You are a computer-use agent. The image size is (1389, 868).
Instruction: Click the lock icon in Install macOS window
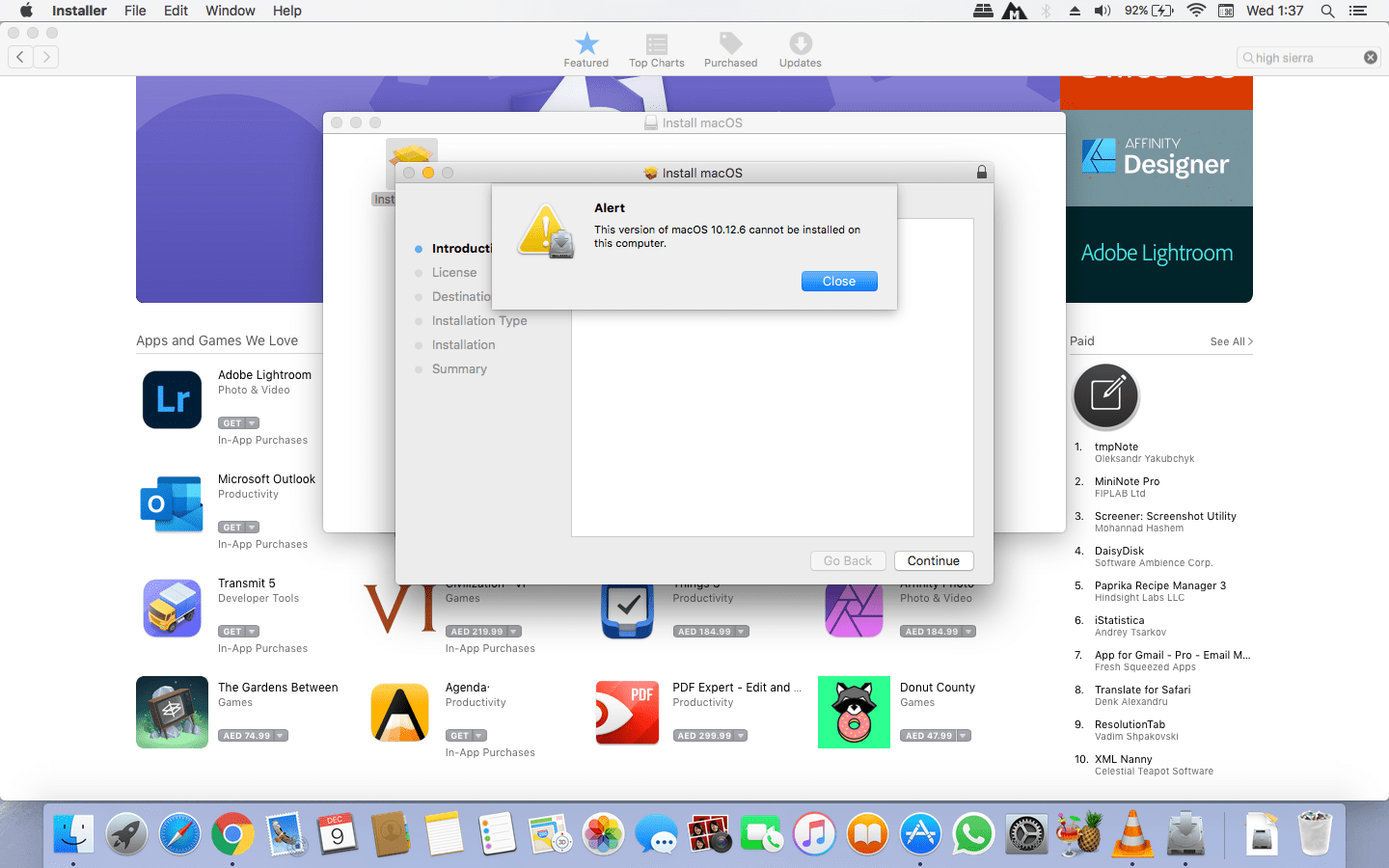click(982, 173)
